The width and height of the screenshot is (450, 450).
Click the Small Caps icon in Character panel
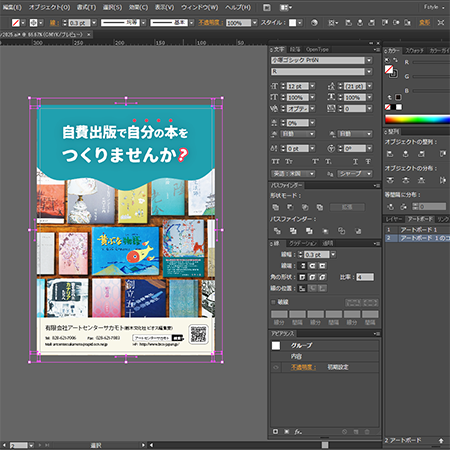[289, 162]
